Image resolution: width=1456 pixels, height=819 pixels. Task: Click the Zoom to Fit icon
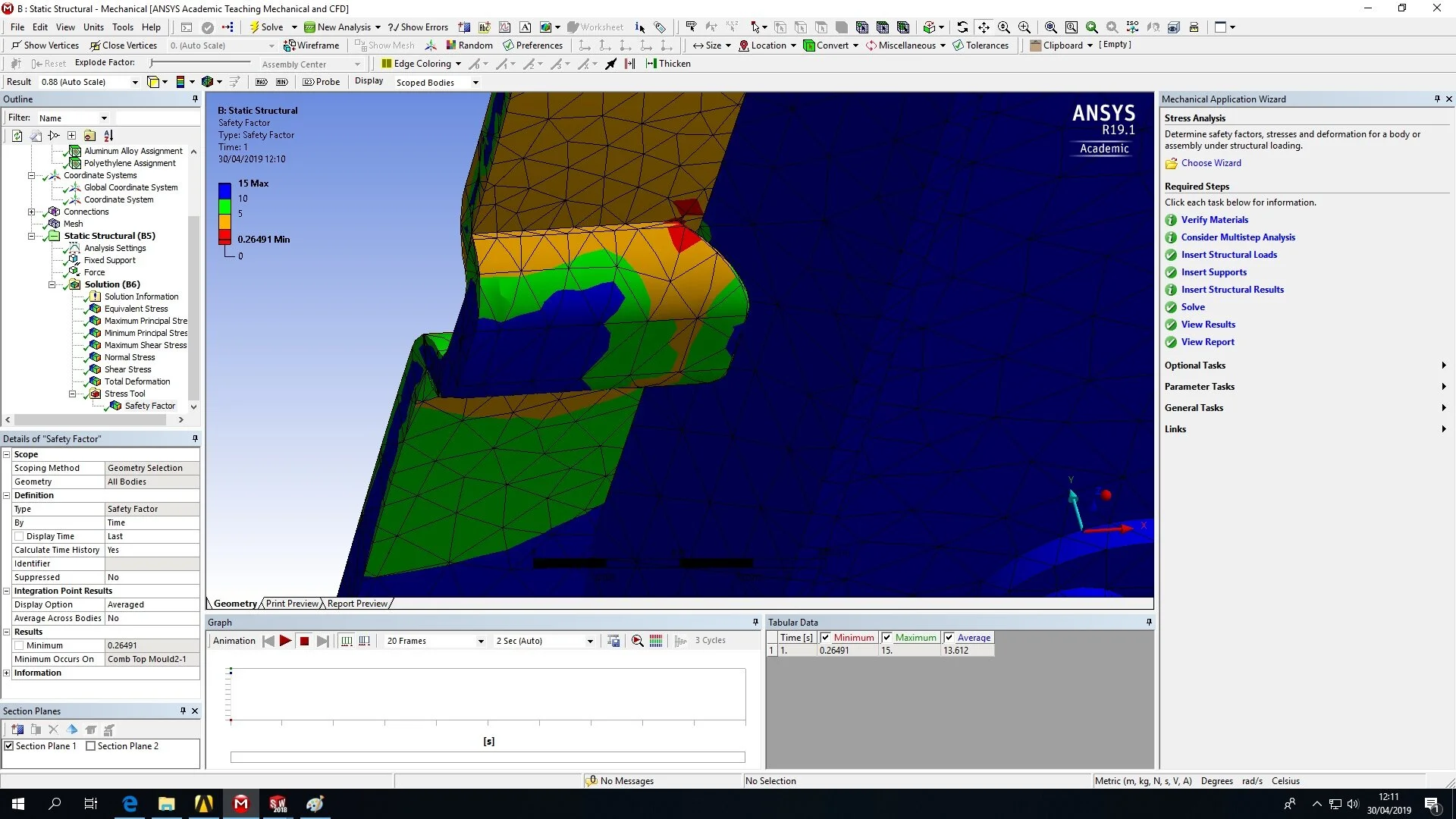(1050, 27)
